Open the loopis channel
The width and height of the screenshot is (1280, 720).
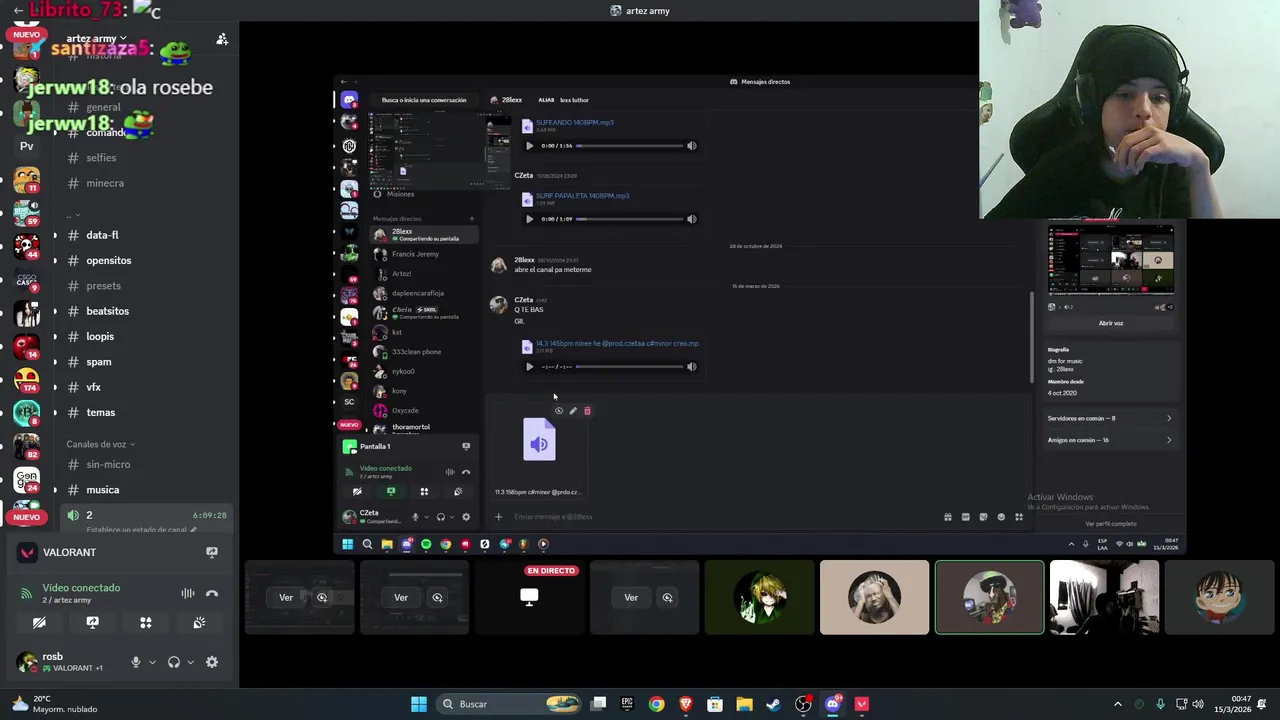click(x=100, y=336)
